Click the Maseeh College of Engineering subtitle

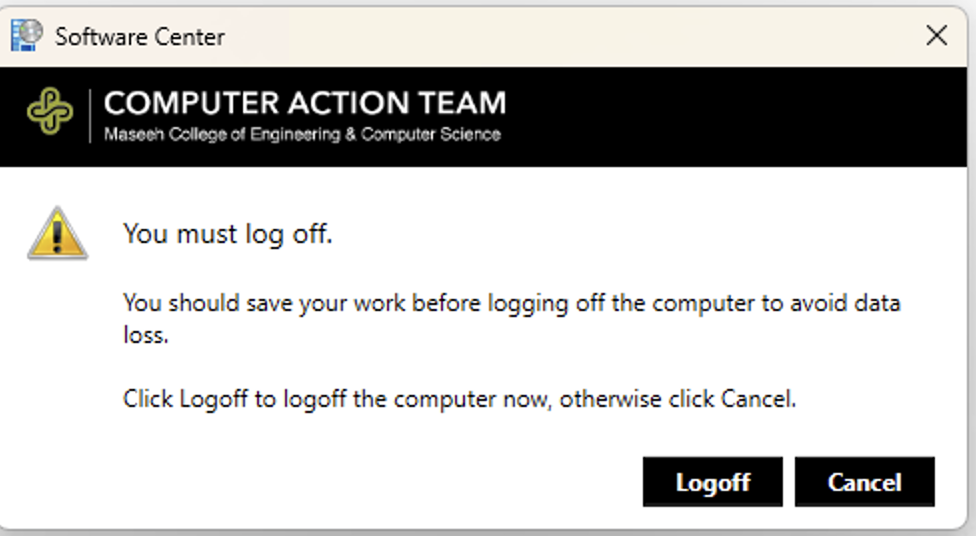[x=302, y=134]
